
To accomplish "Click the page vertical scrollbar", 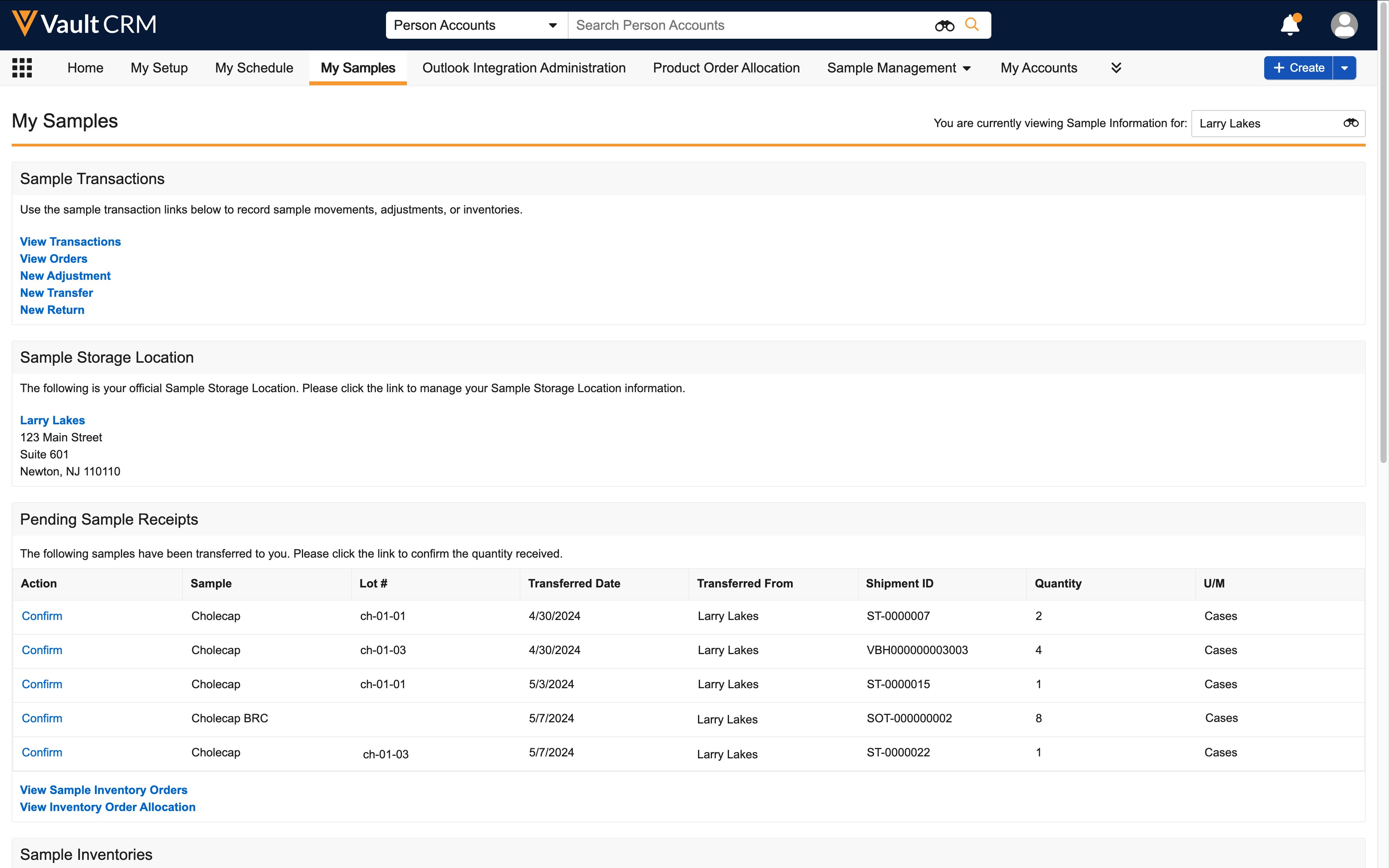I will [x=1383, y=230].
